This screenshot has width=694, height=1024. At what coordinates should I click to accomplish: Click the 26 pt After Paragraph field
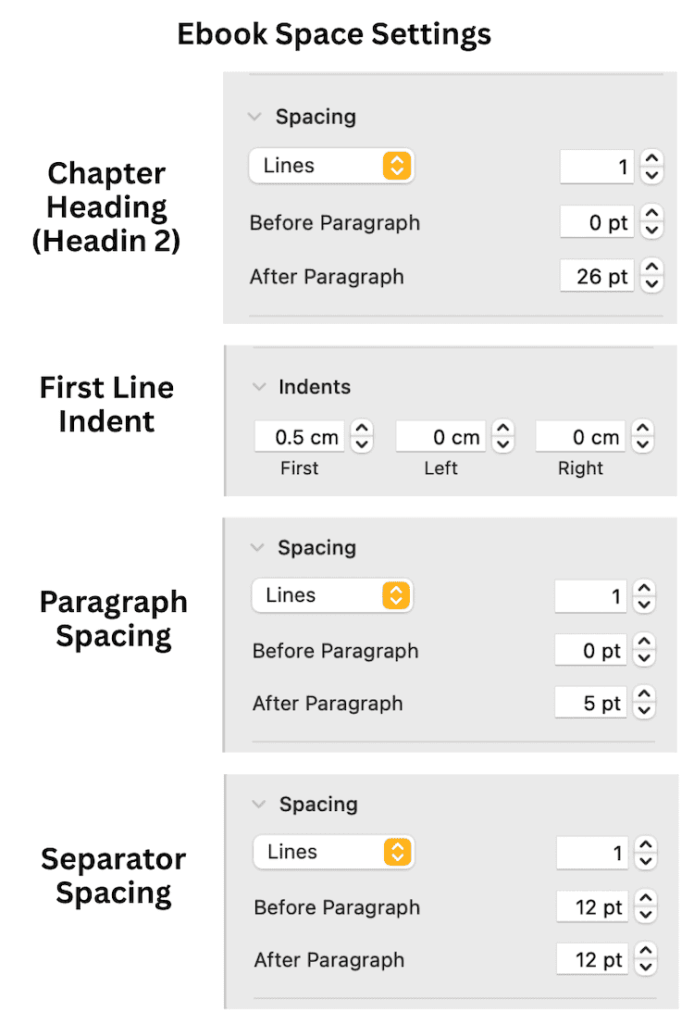(596, 276)
